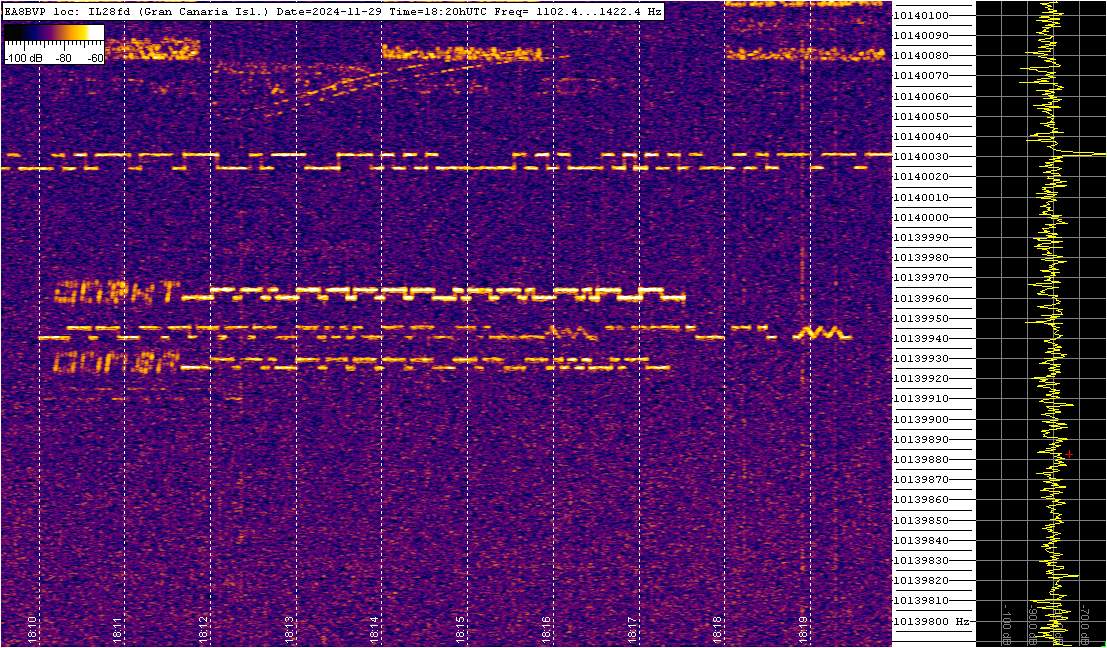Click the 10139810 frequency scale label
This screenshot has height=648, width=1107.
(x=921, y=601)
